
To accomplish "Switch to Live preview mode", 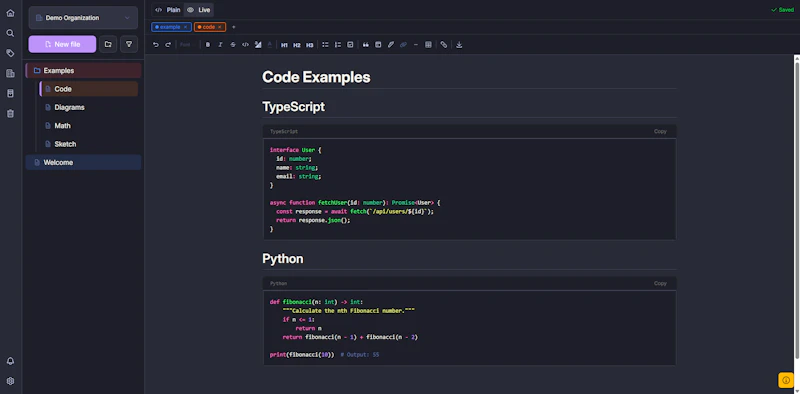I will (198, 10).
